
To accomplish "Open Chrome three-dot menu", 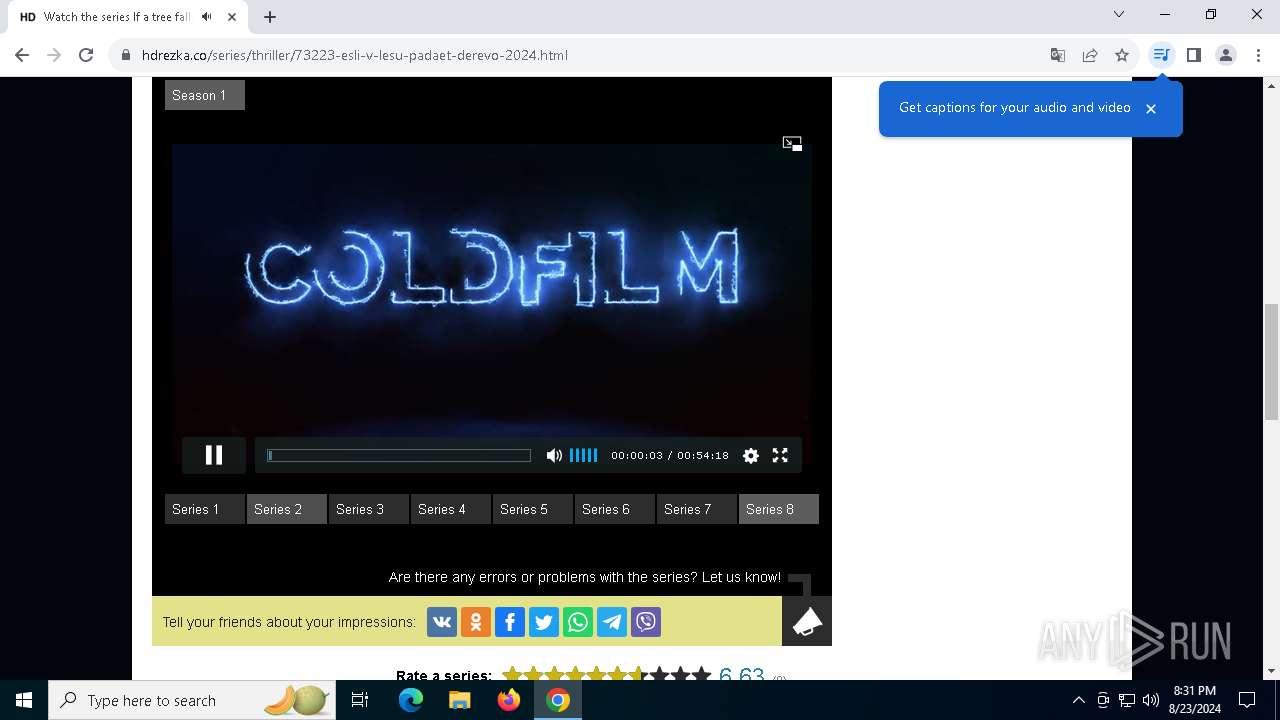I will pyautogui.click(x=1258, y=55).
